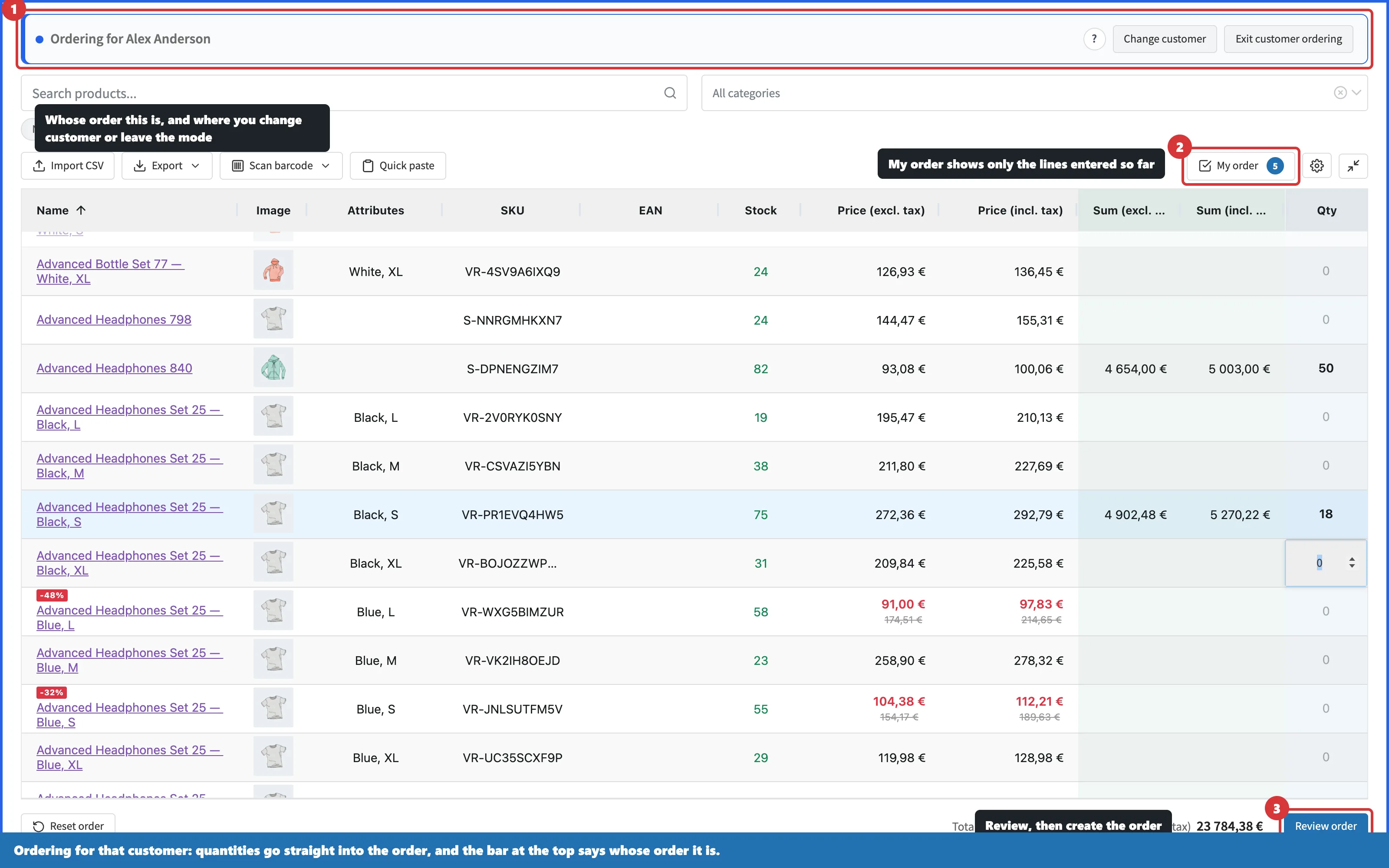Open the help question mark button
1389x868 pixels.
coord(1094,39)
